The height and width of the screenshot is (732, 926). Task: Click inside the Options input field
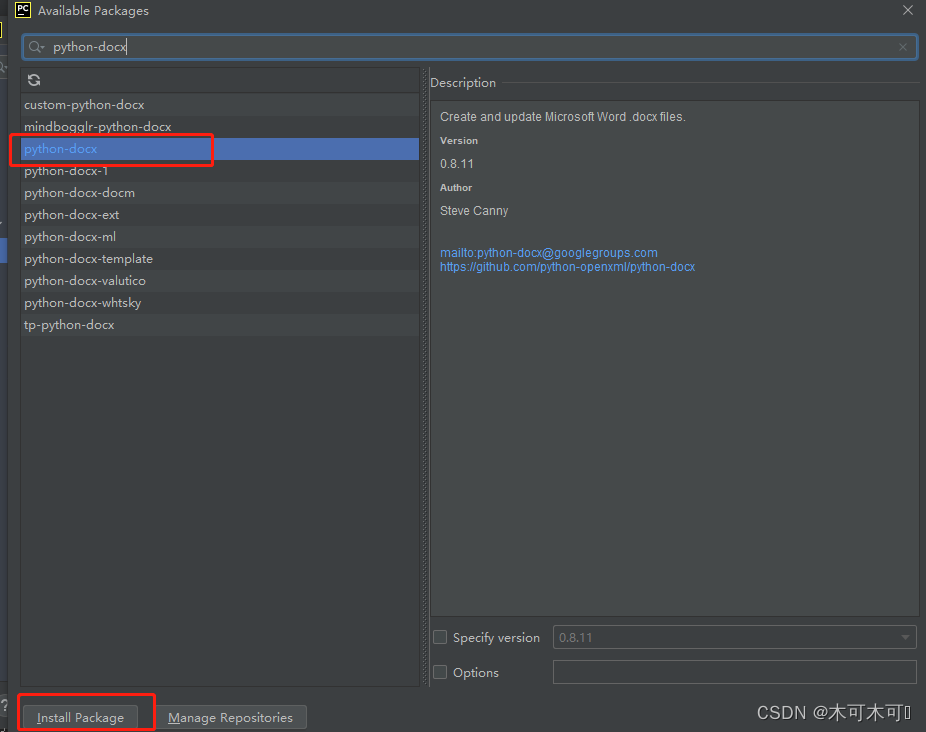[734, 671]
